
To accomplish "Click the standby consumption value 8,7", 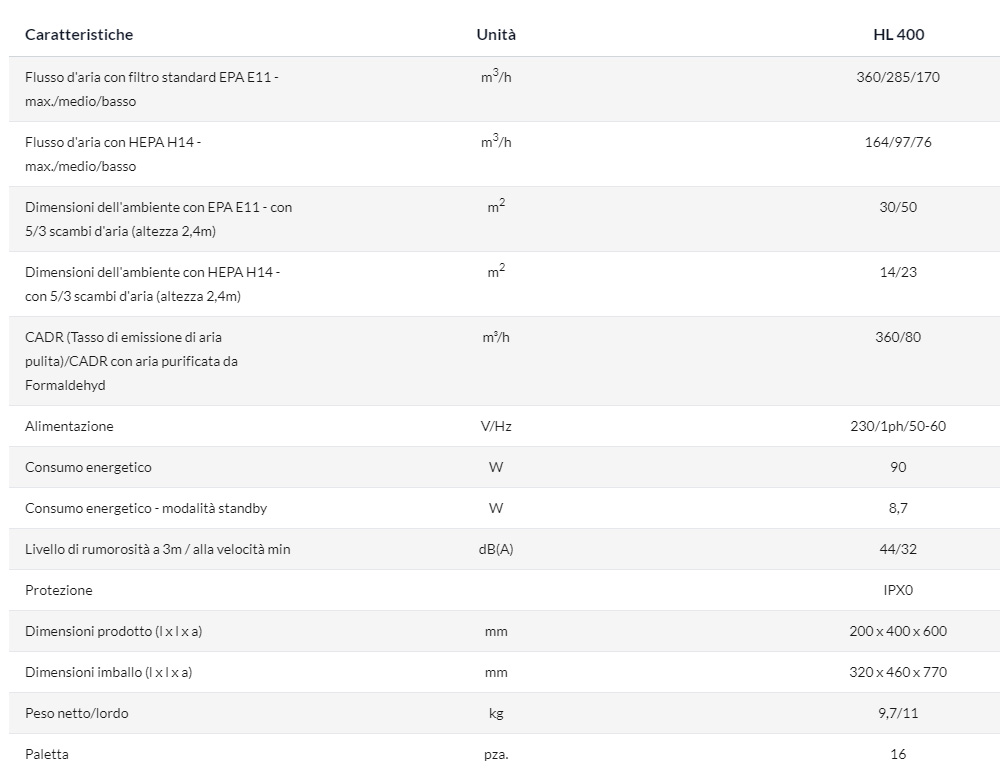I will click(x=898, y=508).
